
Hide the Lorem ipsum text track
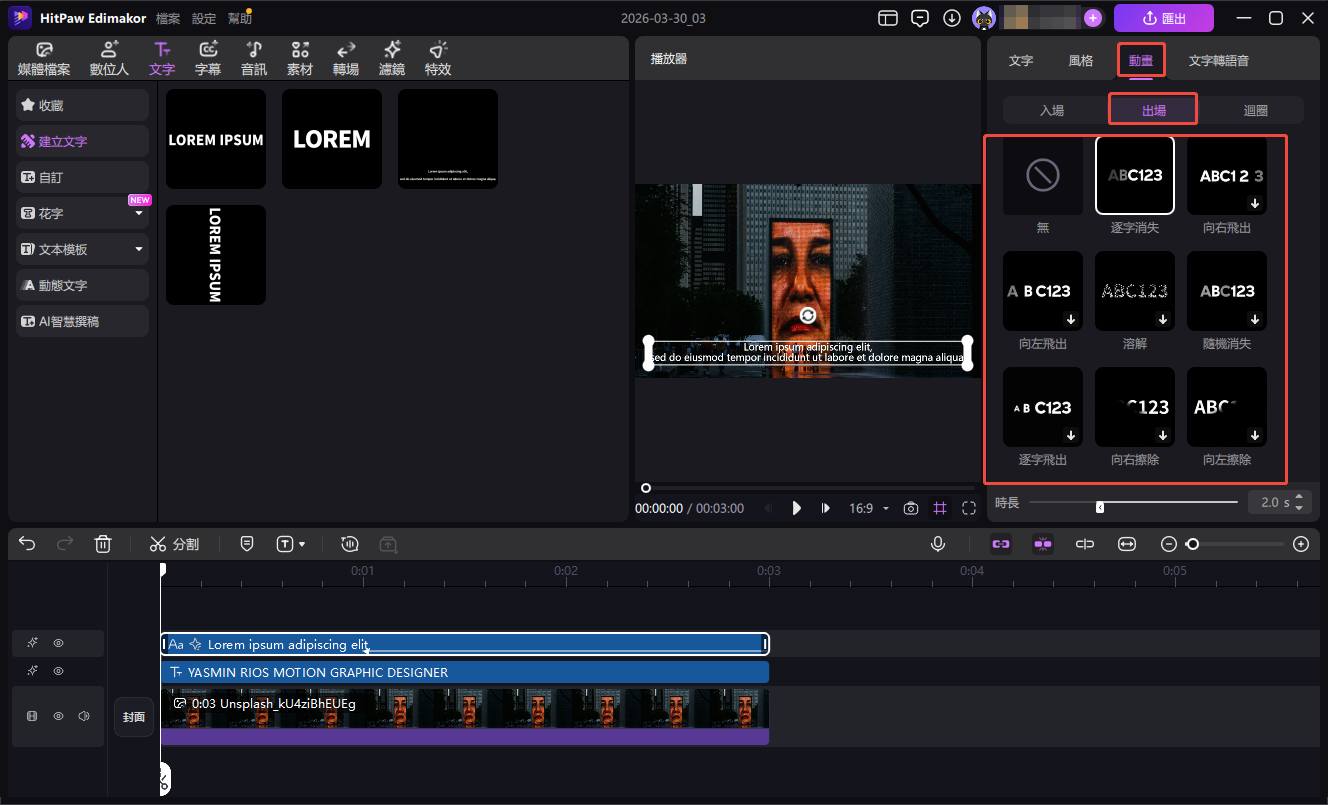[58, 643]
